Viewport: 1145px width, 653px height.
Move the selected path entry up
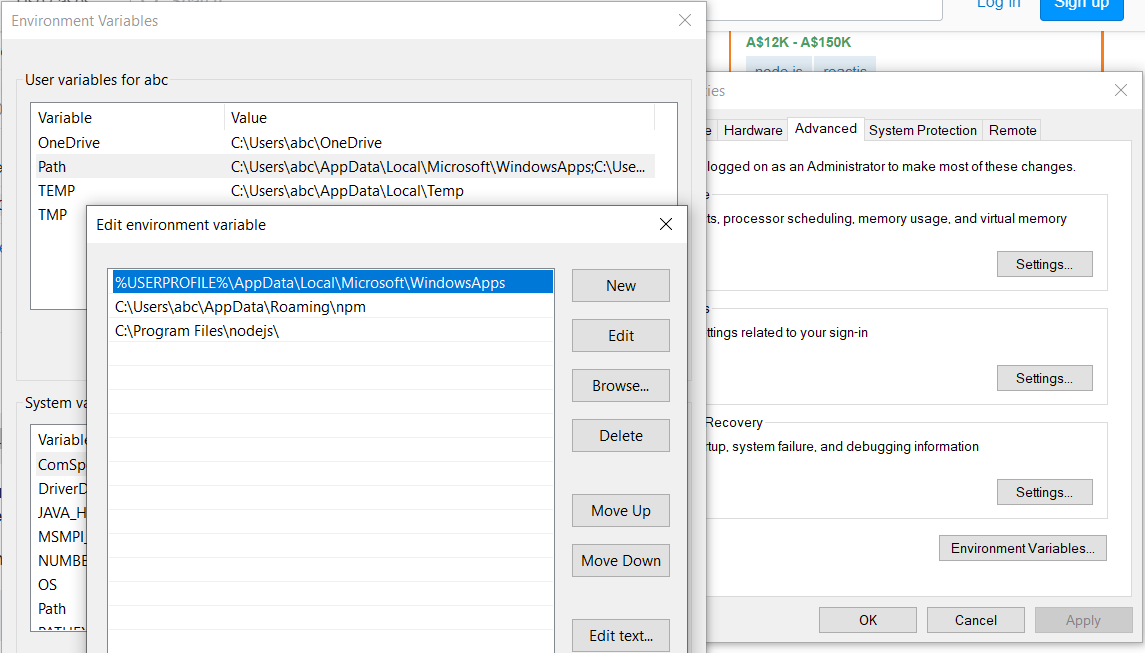point(620,510)
